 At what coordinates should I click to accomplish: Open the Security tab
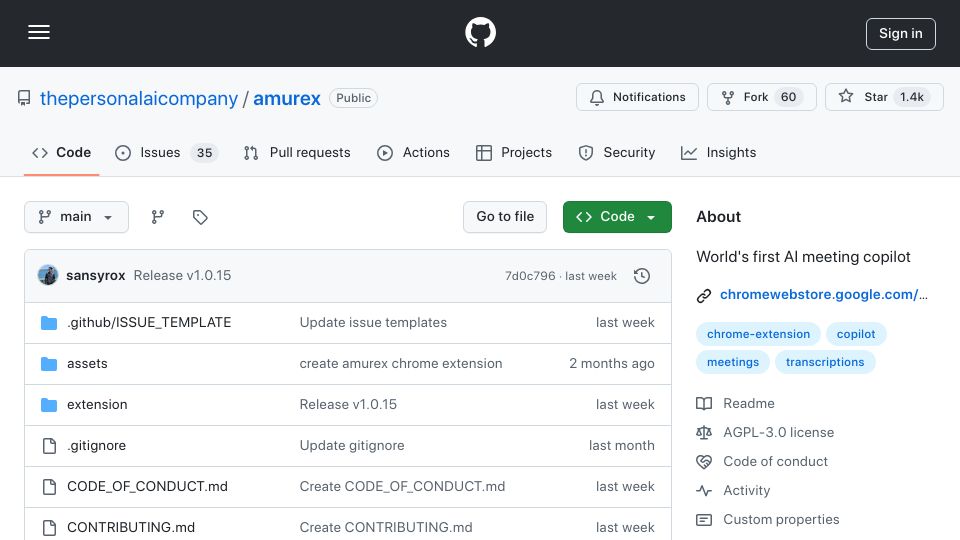tap(617, 152)
